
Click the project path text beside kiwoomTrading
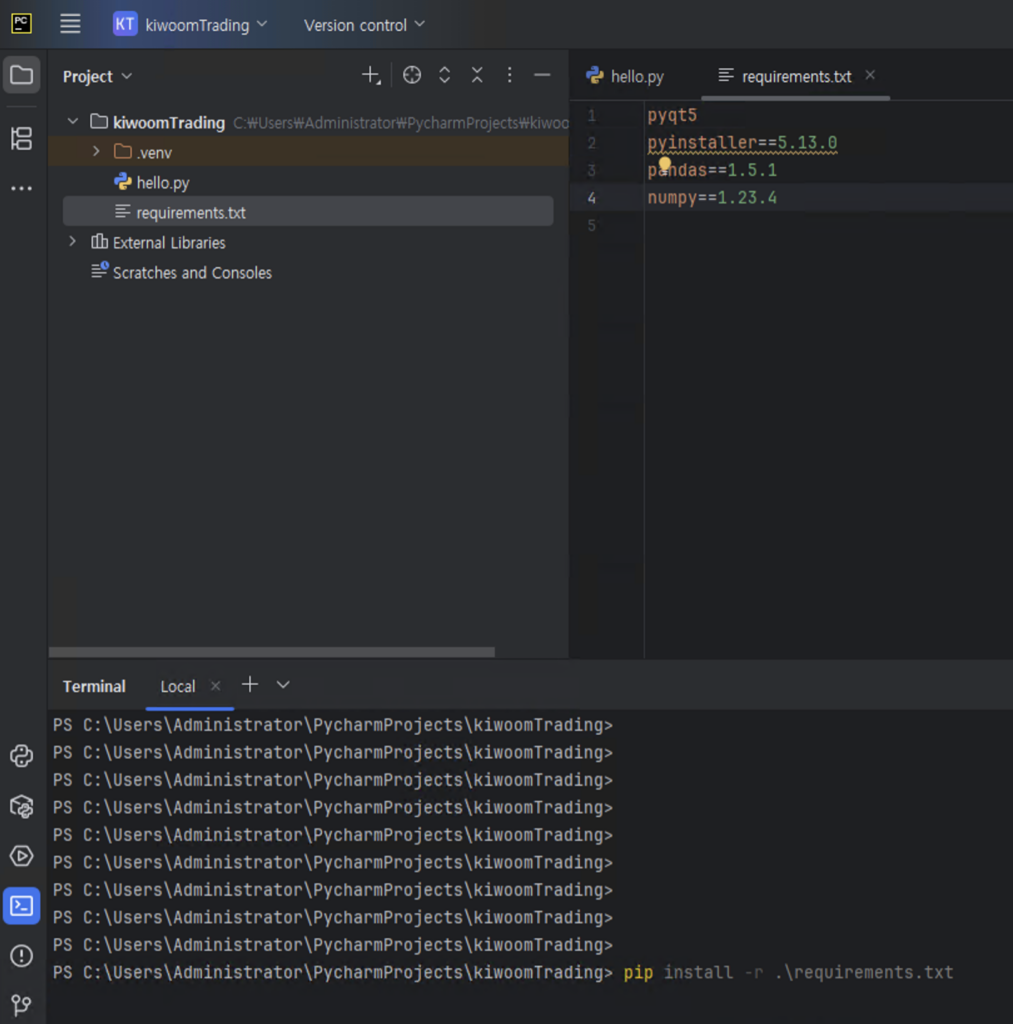point(400,123)
